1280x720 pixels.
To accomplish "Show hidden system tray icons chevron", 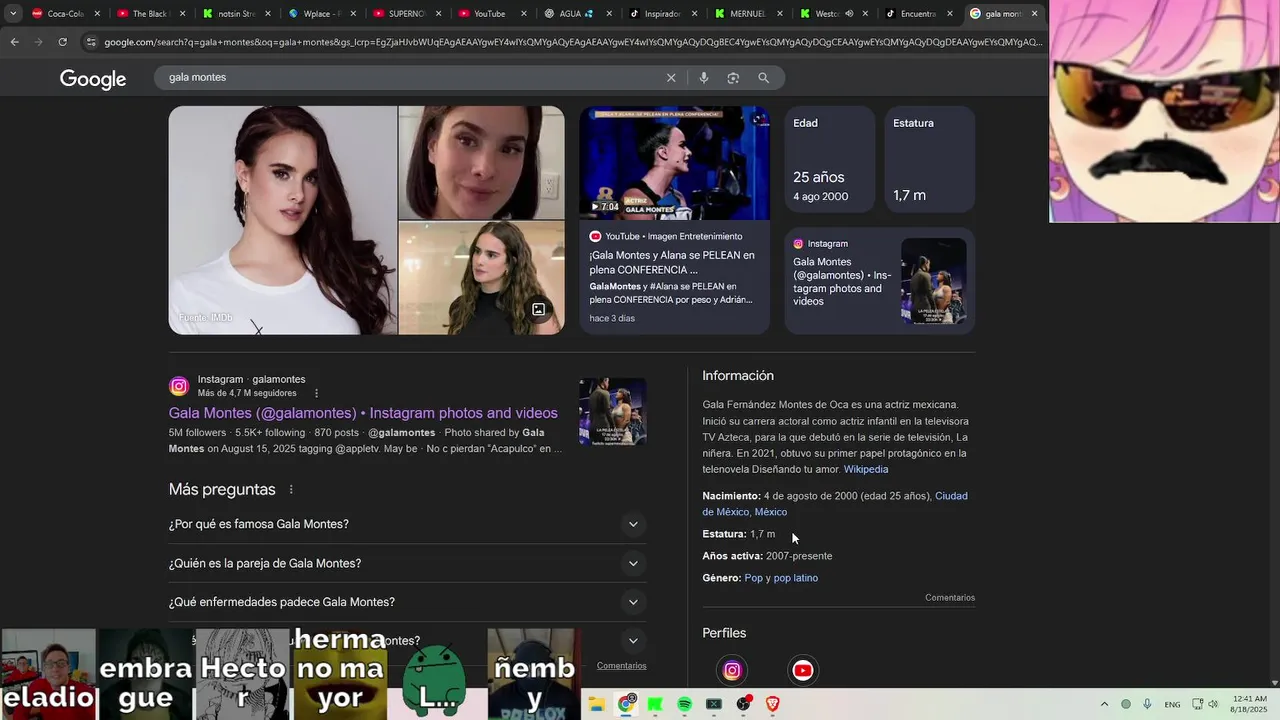I will point(1104,704).
